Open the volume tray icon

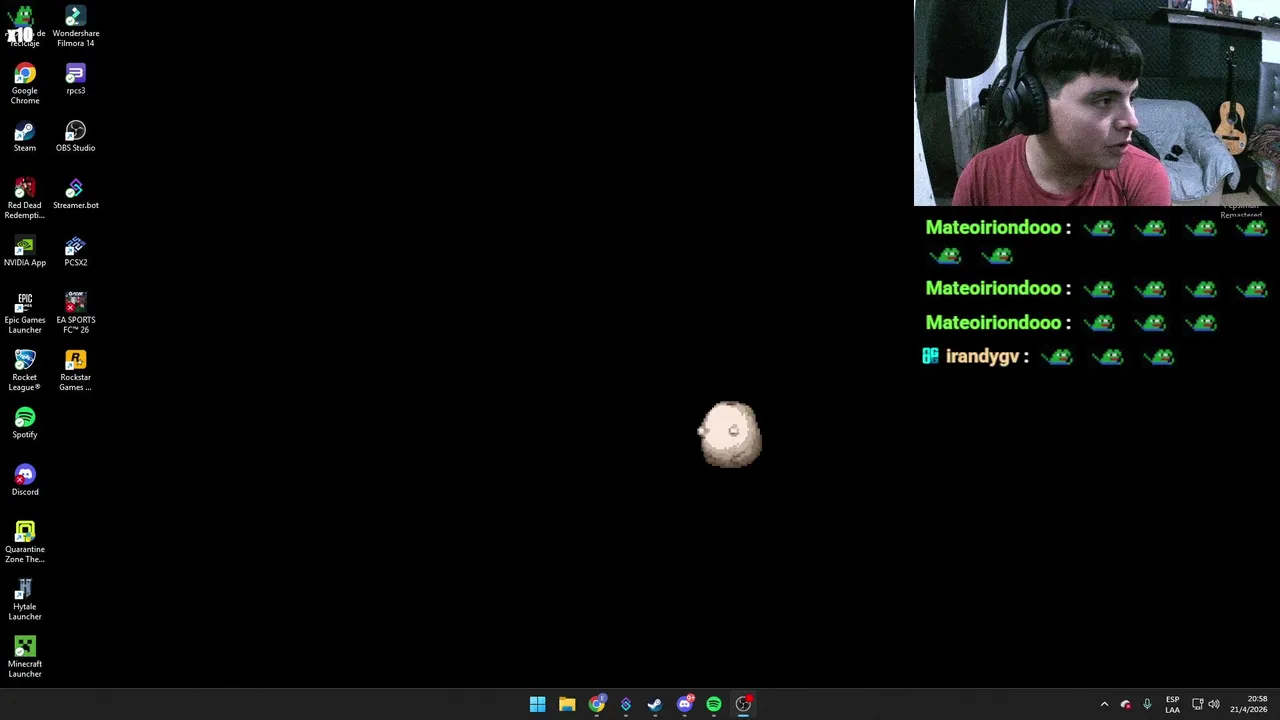tap(1214, 704)
